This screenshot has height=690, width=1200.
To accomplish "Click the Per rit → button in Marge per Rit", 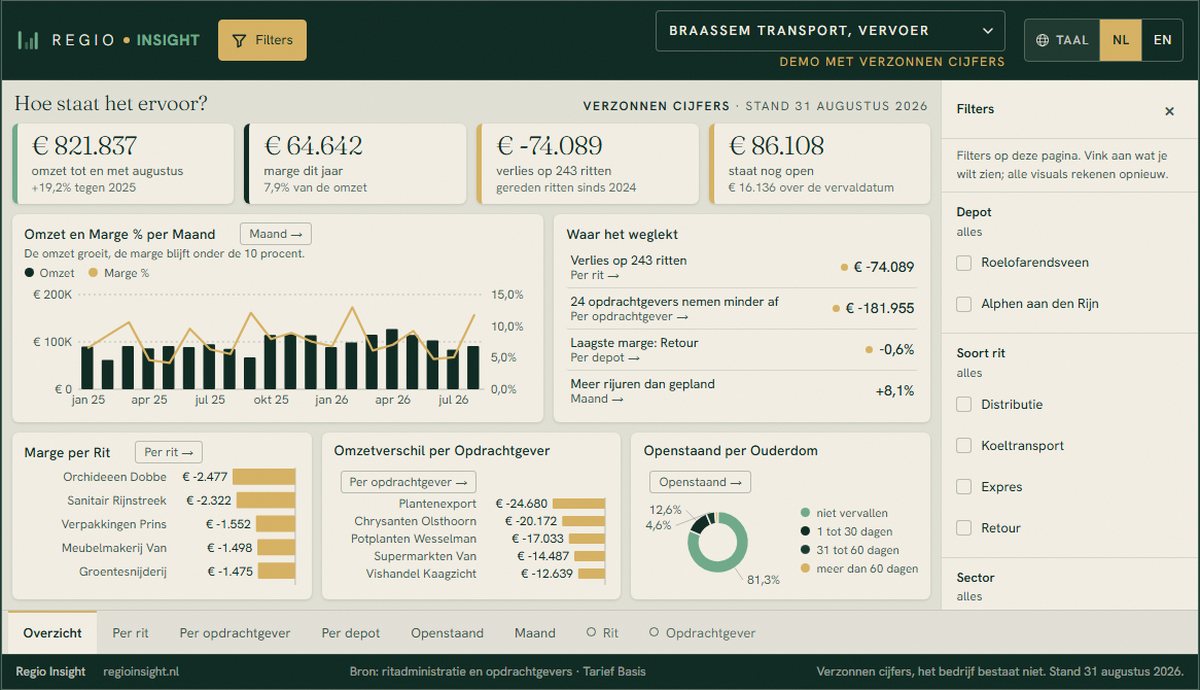I will 168,452.
